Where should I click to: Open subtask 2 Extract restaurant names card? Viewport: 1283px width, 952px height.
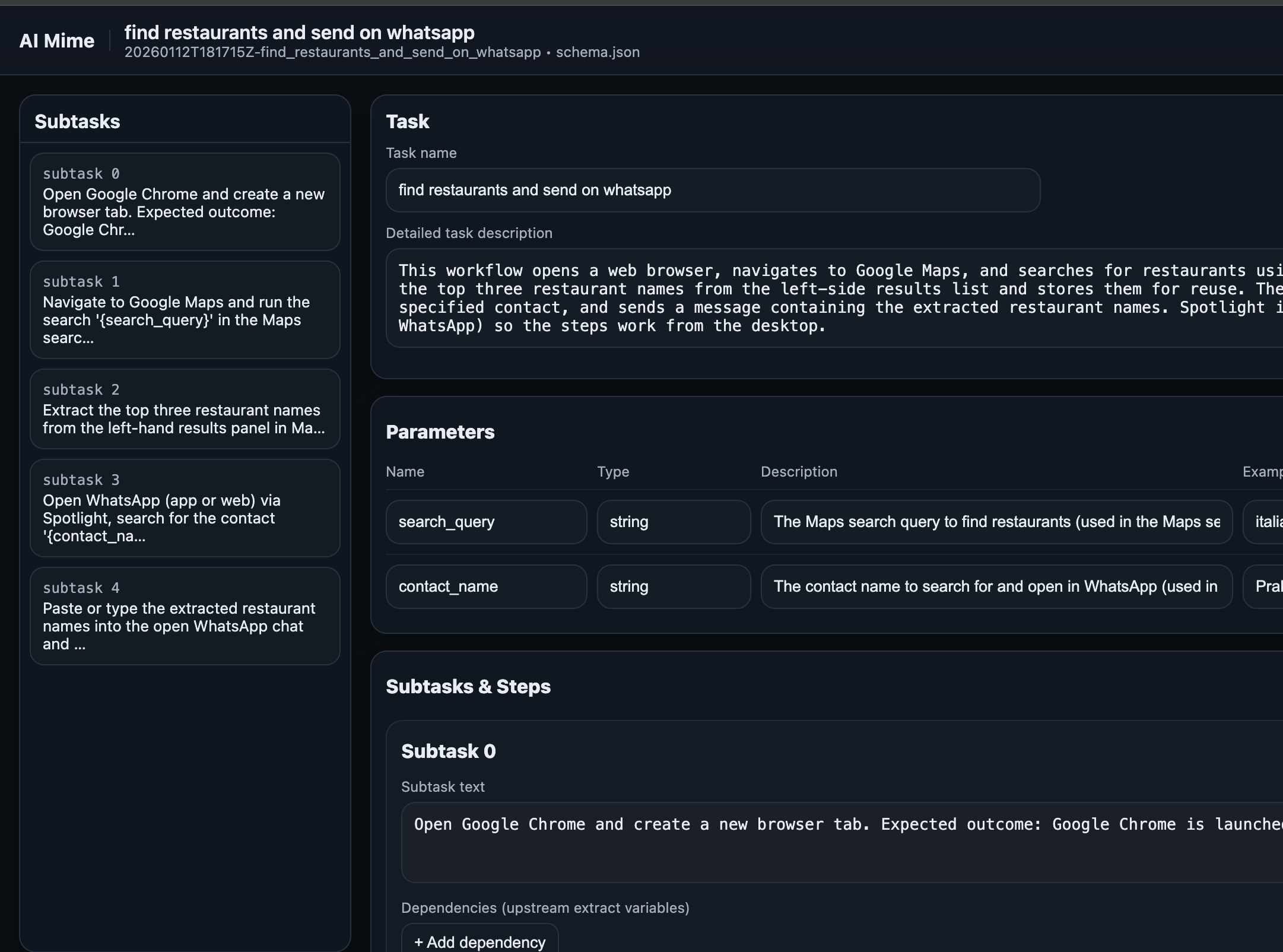pyautogui.click(x=185, y=409)
